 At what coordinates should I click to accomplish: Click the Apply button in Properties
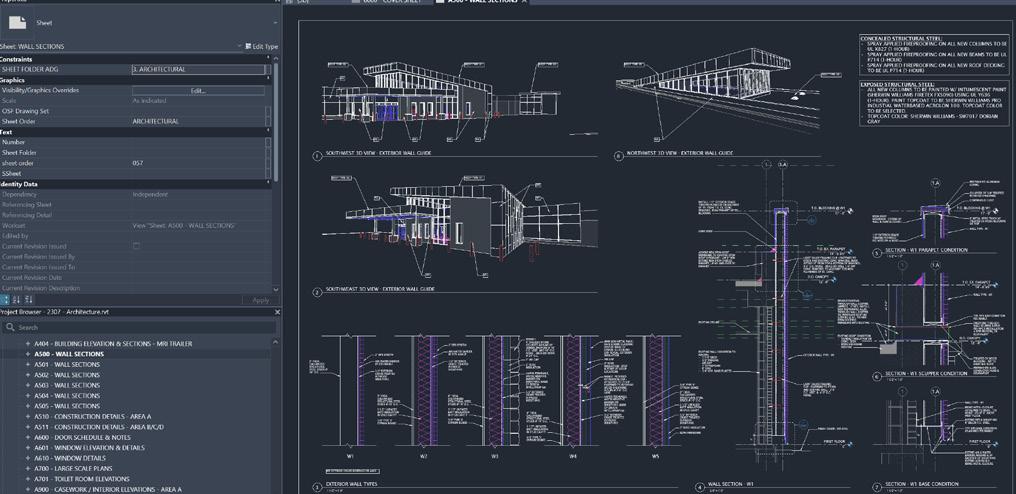(260, 300)
